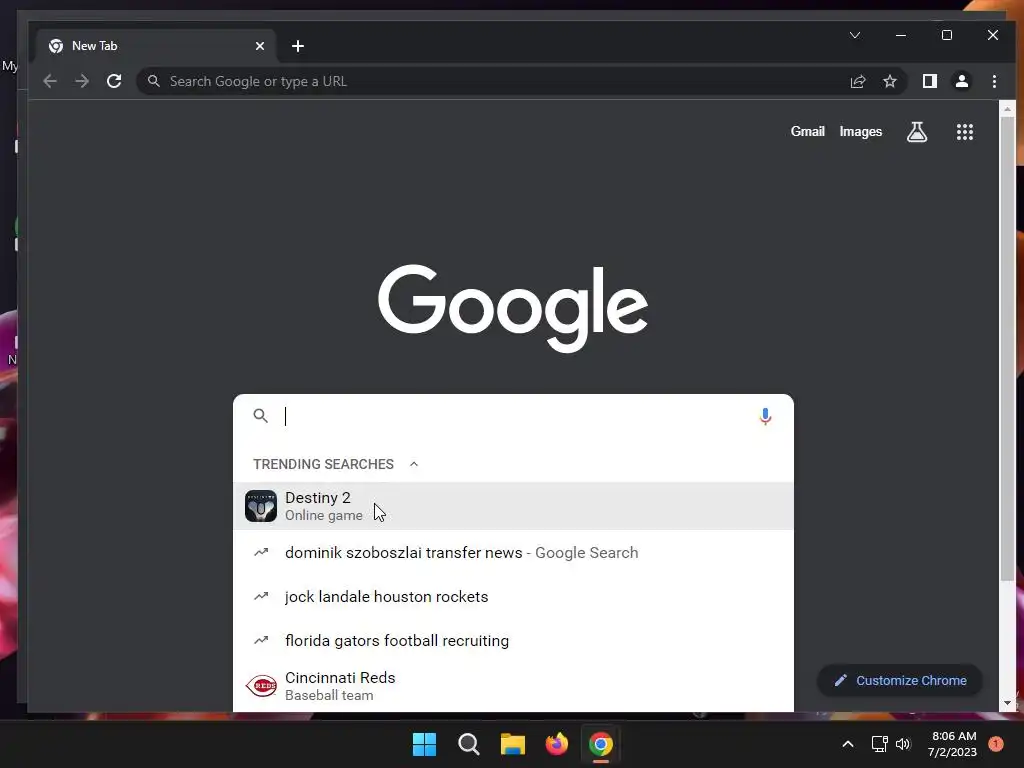
Task: Click the trending arrow beside dominik szoboszlai
Action: (261, 552)
